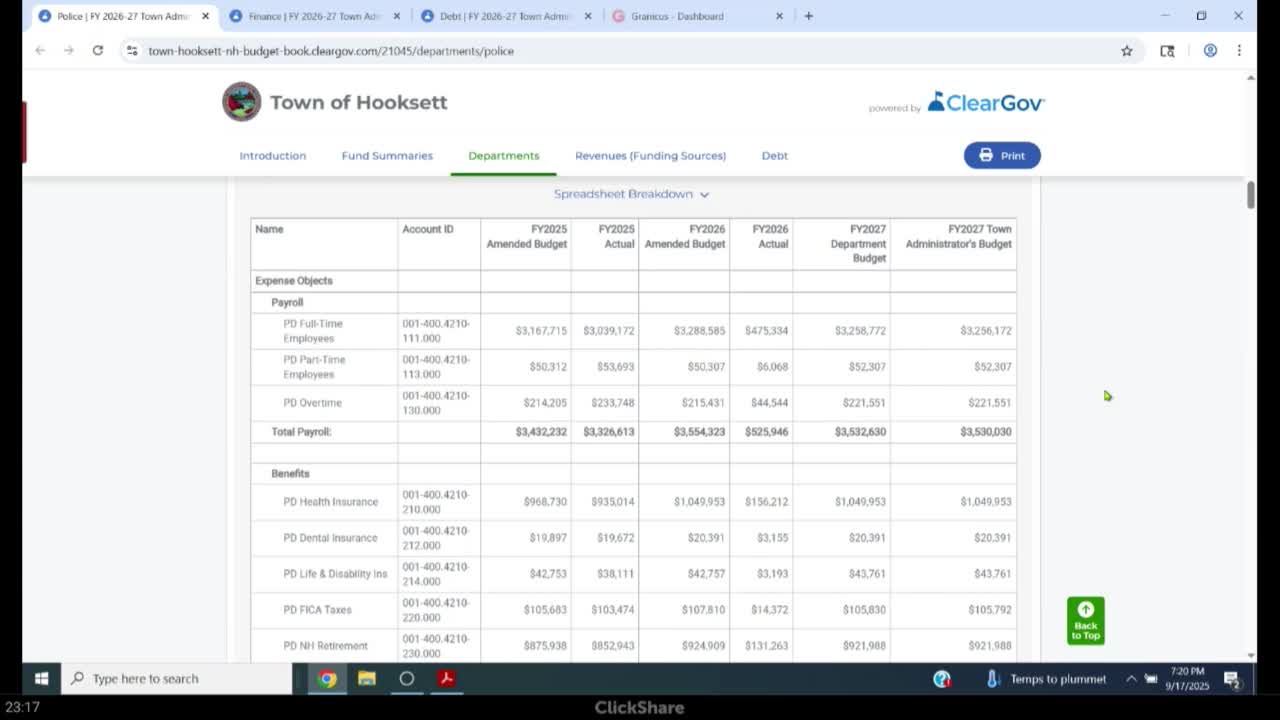
Task: Reload the page with refresh icon
Action: [98, 50]
